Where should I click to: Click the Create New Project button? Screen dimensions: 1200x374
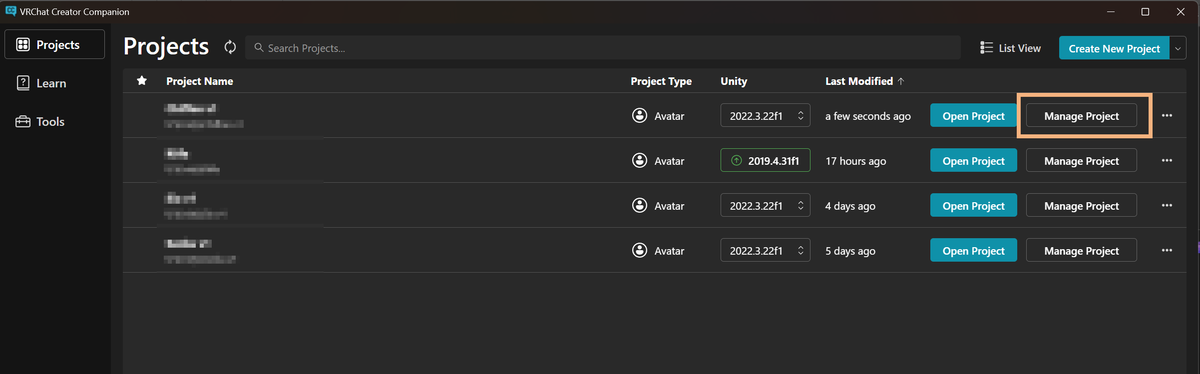(1113, 48)
